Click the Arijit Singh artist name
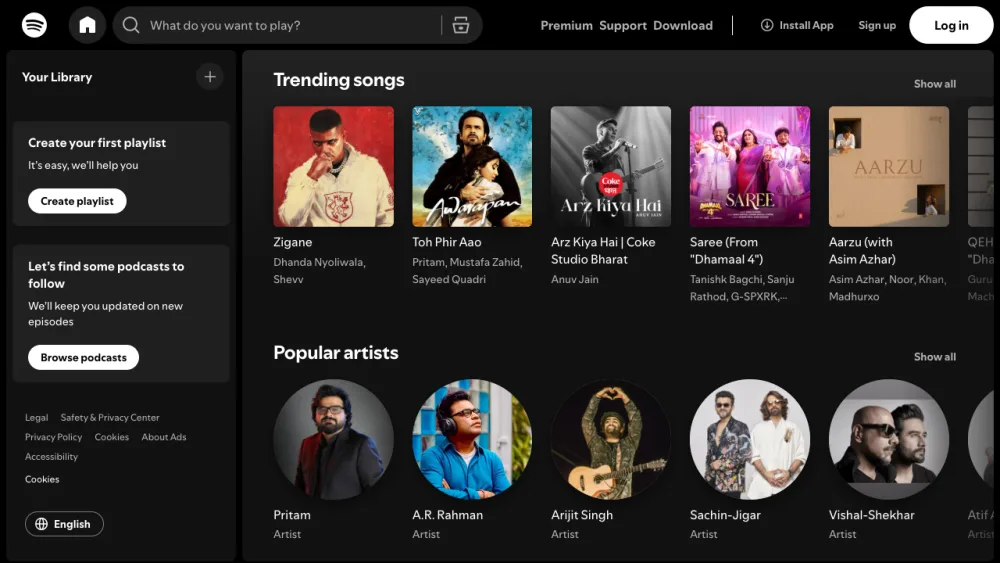1000x563 pixels. pyautogui.click(x=582, y=515)
